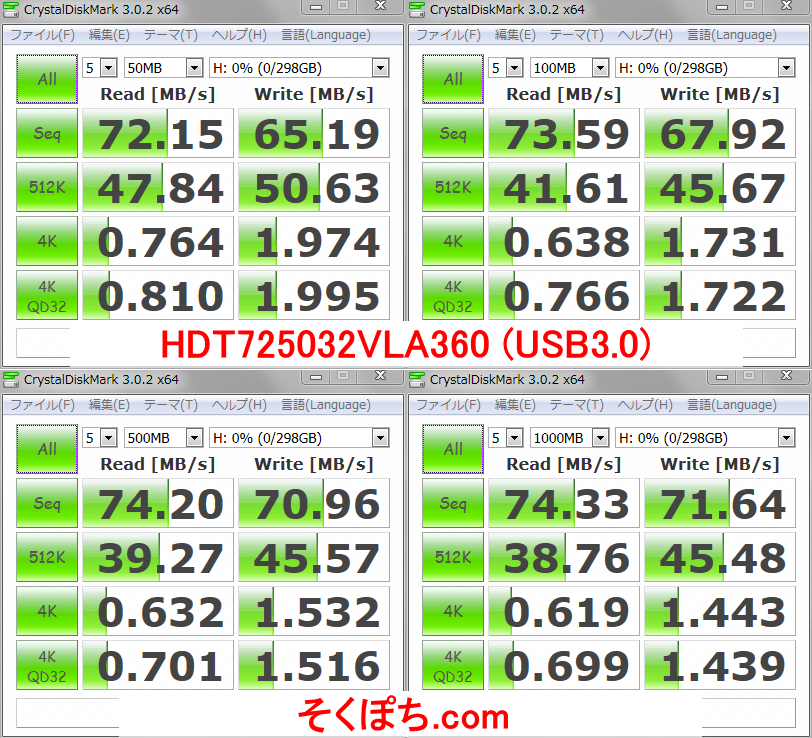Run the Seq test in the 500MB window
Screen dimensions: 812x738
47,503
